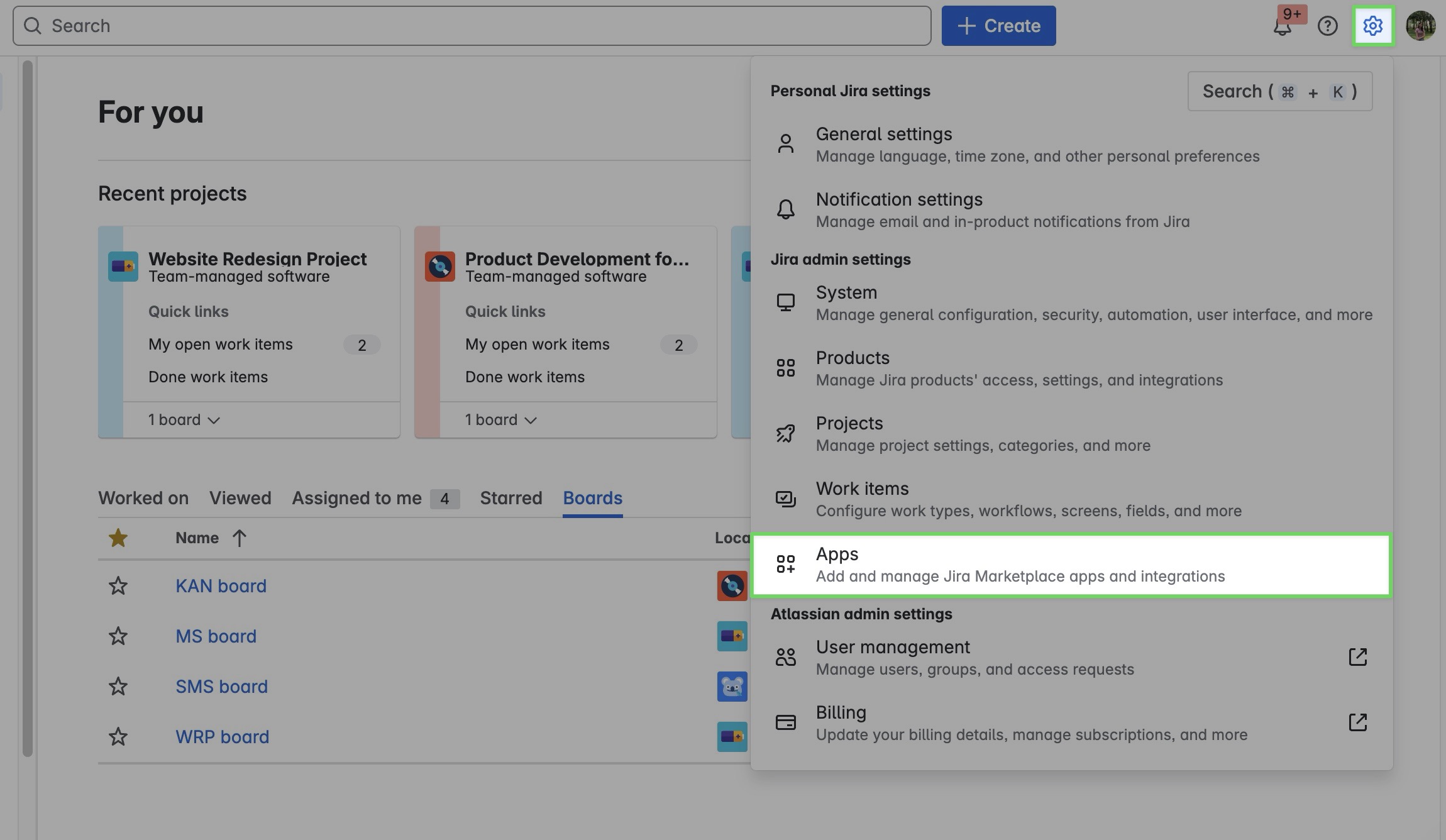
Task: Switch to the Worked on tab
Action: 143,498
